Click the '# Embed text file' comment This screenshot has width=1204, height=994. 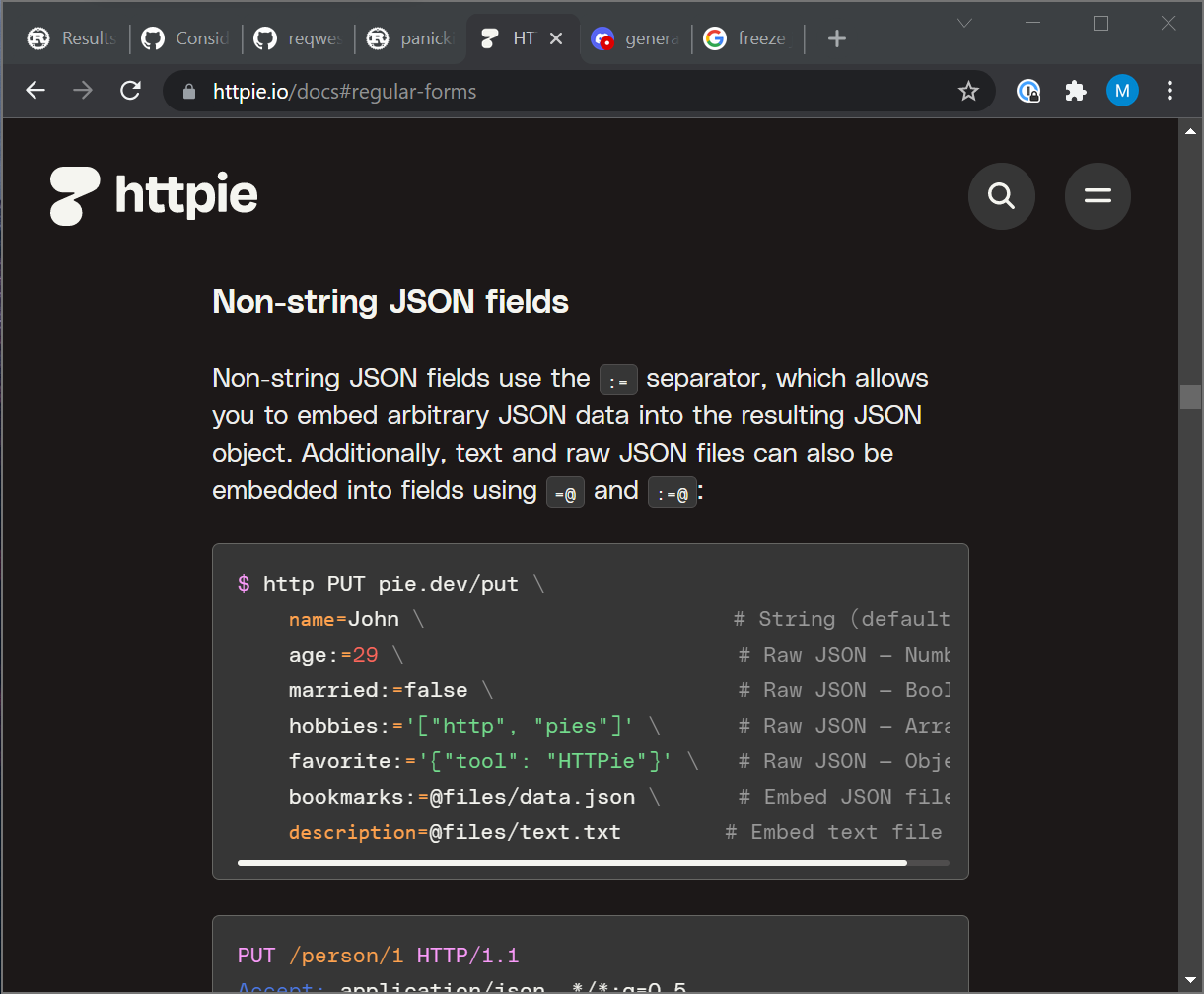833,832
